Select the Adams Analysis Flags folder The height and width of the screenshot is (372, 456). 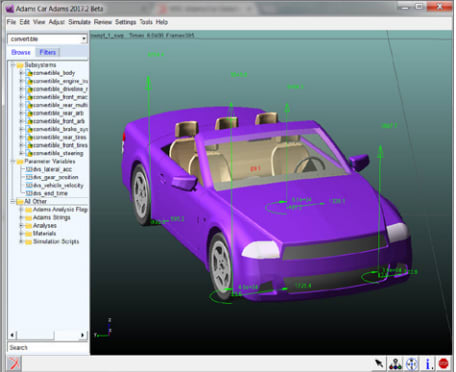point(56,210)
